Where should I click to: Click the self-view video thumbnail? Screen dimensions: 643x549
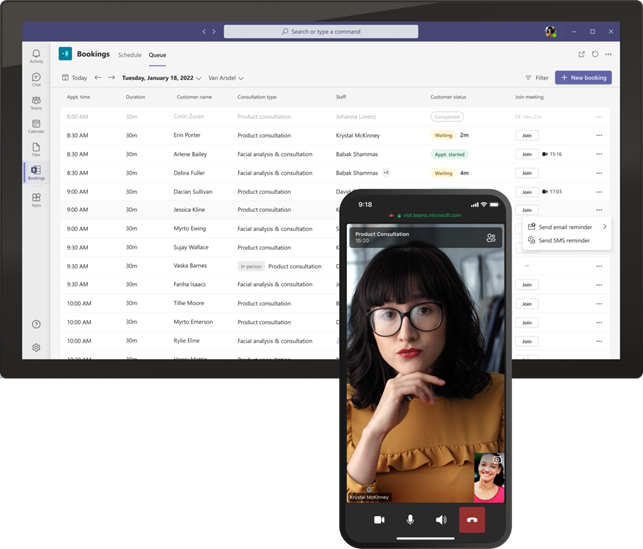point(489,478)
